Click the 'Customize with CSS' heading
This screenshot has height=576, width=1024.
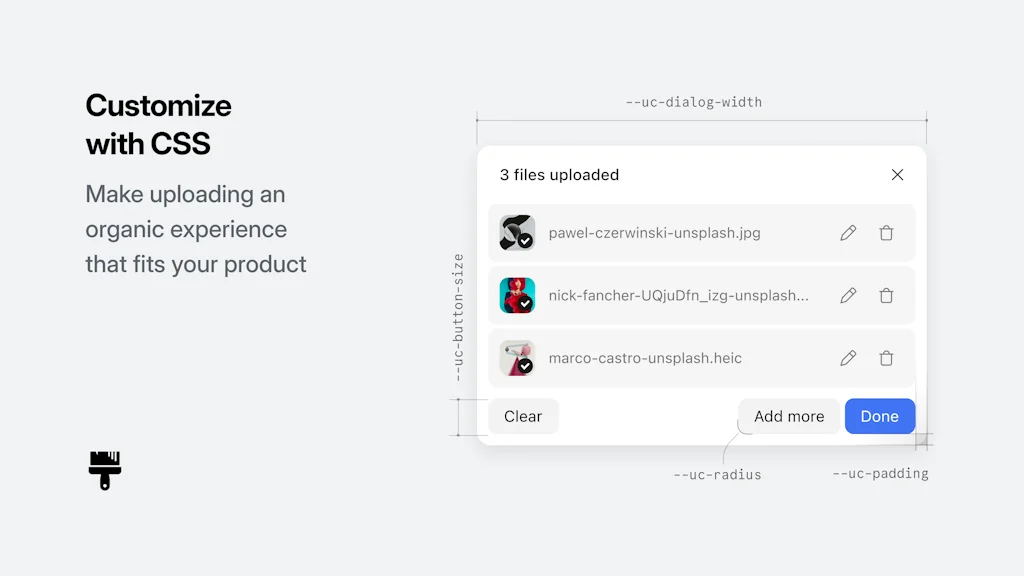coord(158,124)
